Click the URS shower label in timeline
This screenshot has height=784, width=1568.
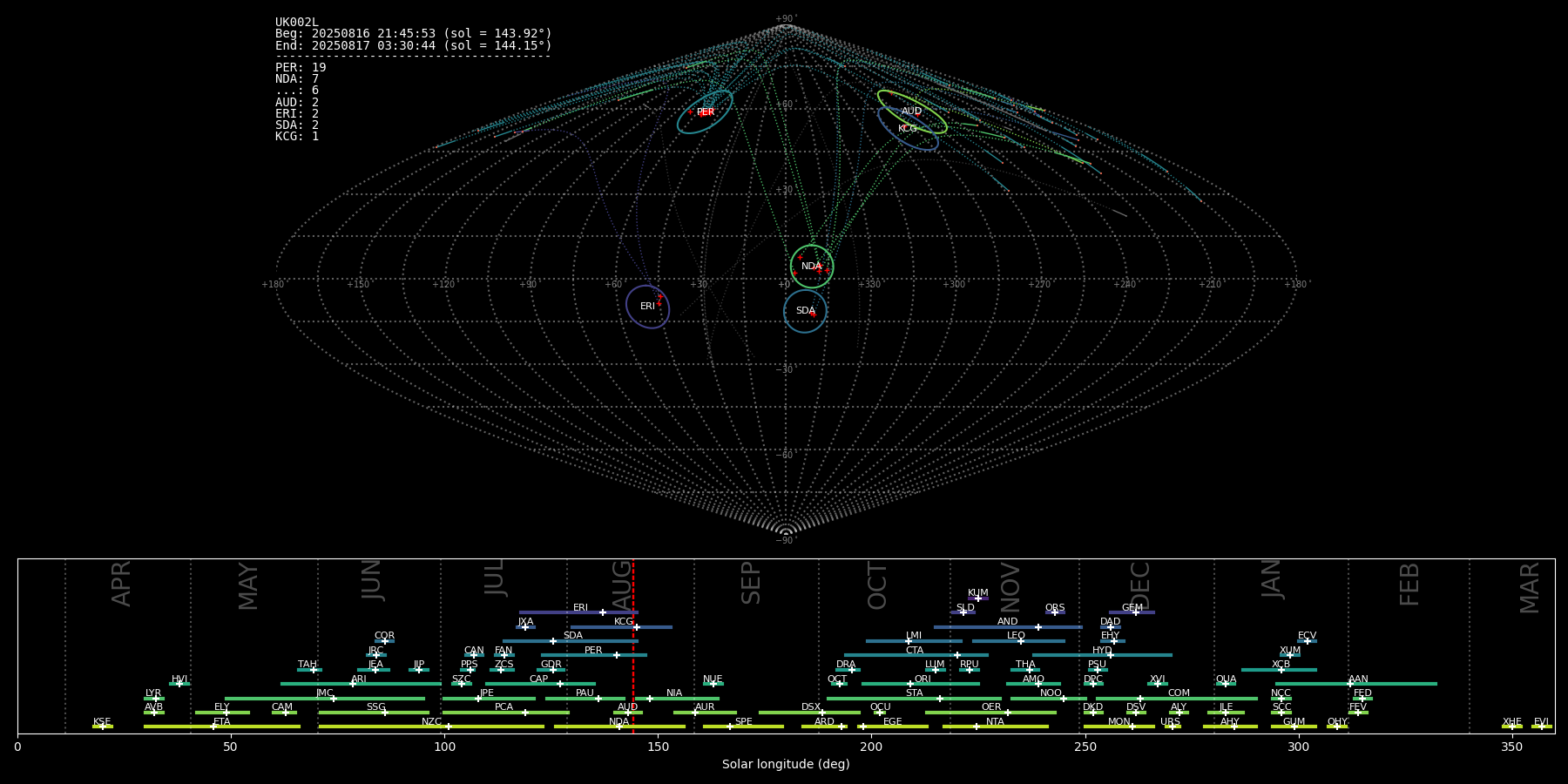[1170, 721]
